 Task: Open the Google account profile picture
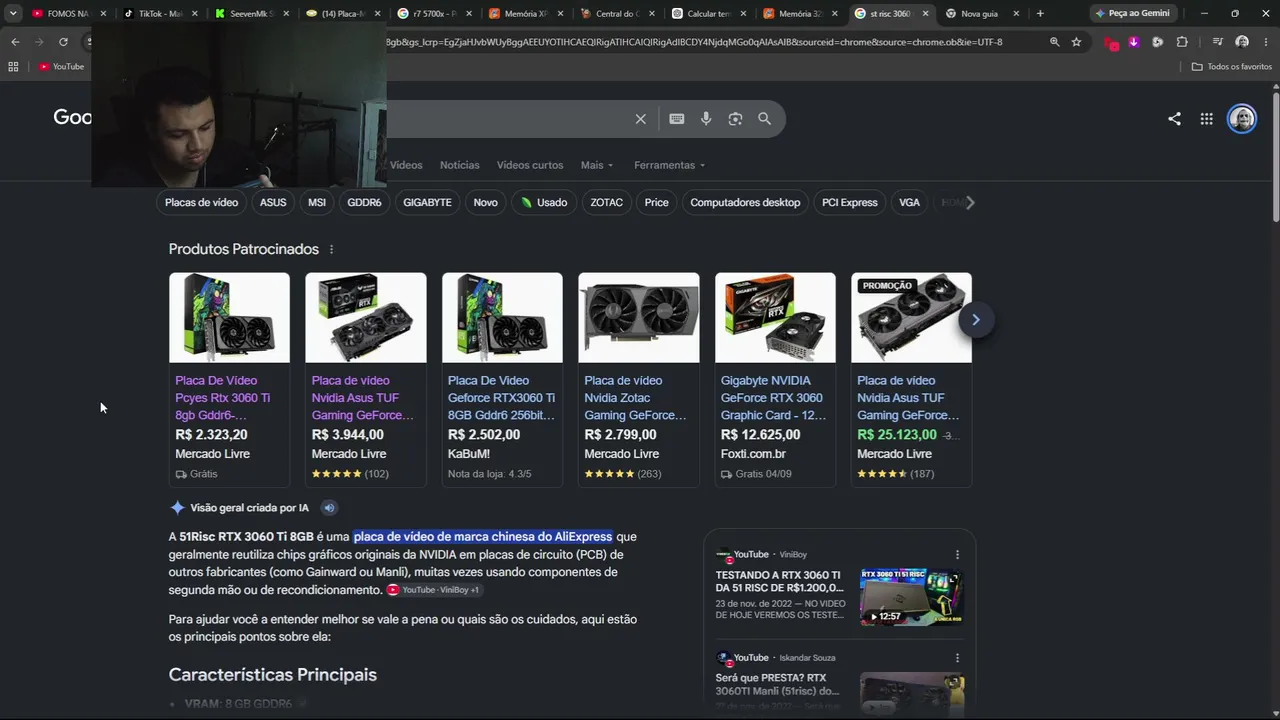[x=1242, y=119]
